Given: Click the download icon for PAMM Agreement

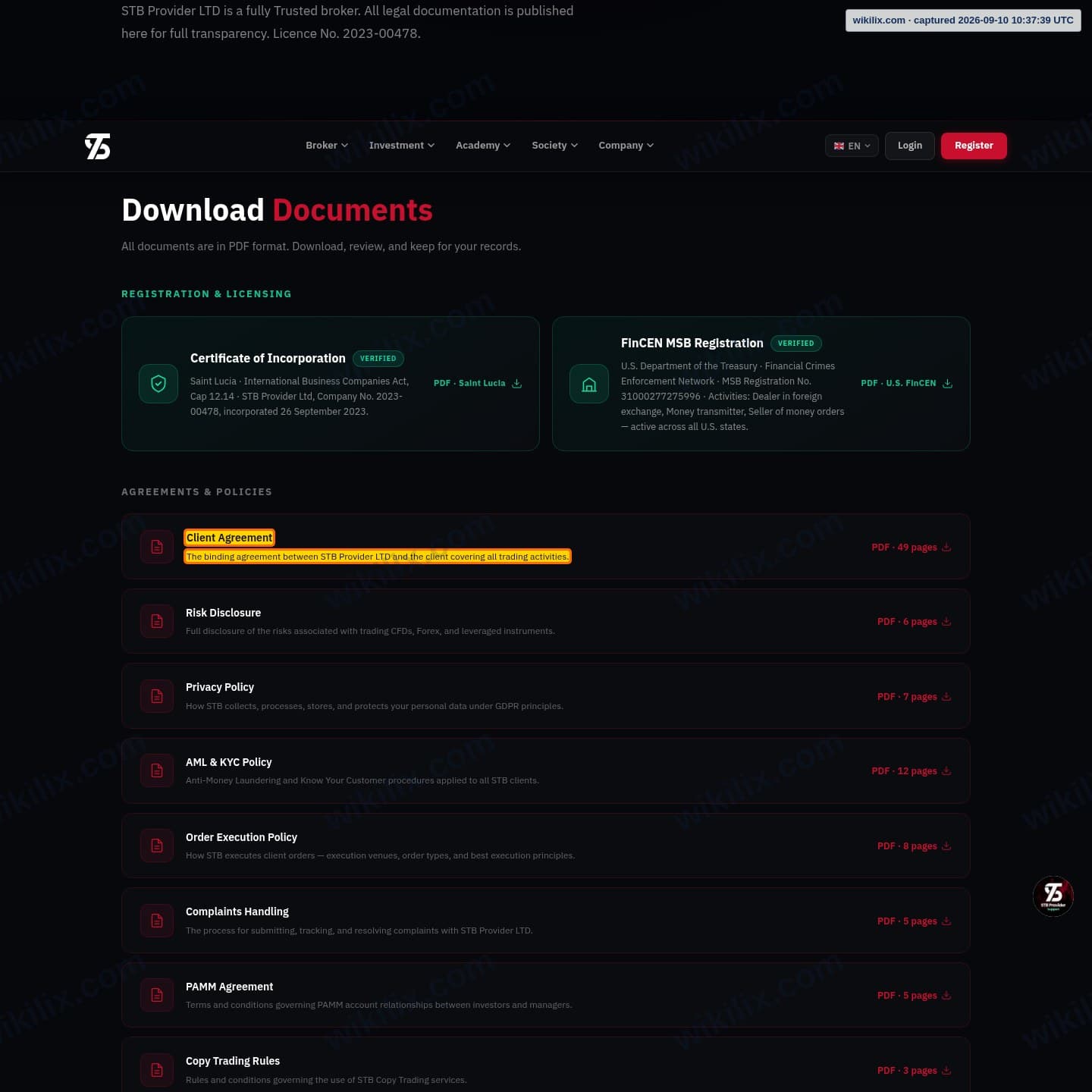Looking at the screenshot, I should tap(946, 995).
